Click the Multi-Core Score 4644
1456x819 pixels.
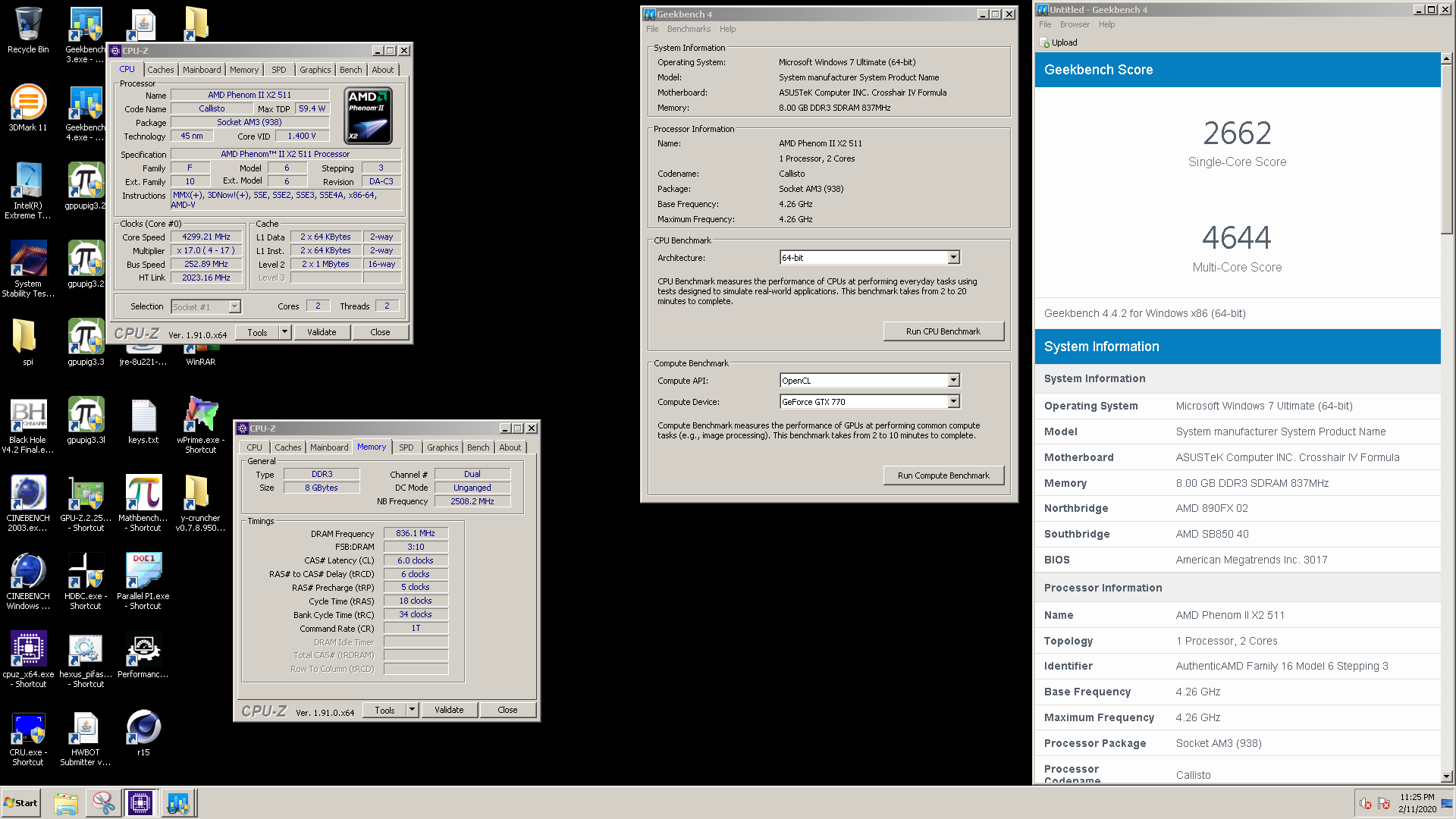pos(1237,238)
